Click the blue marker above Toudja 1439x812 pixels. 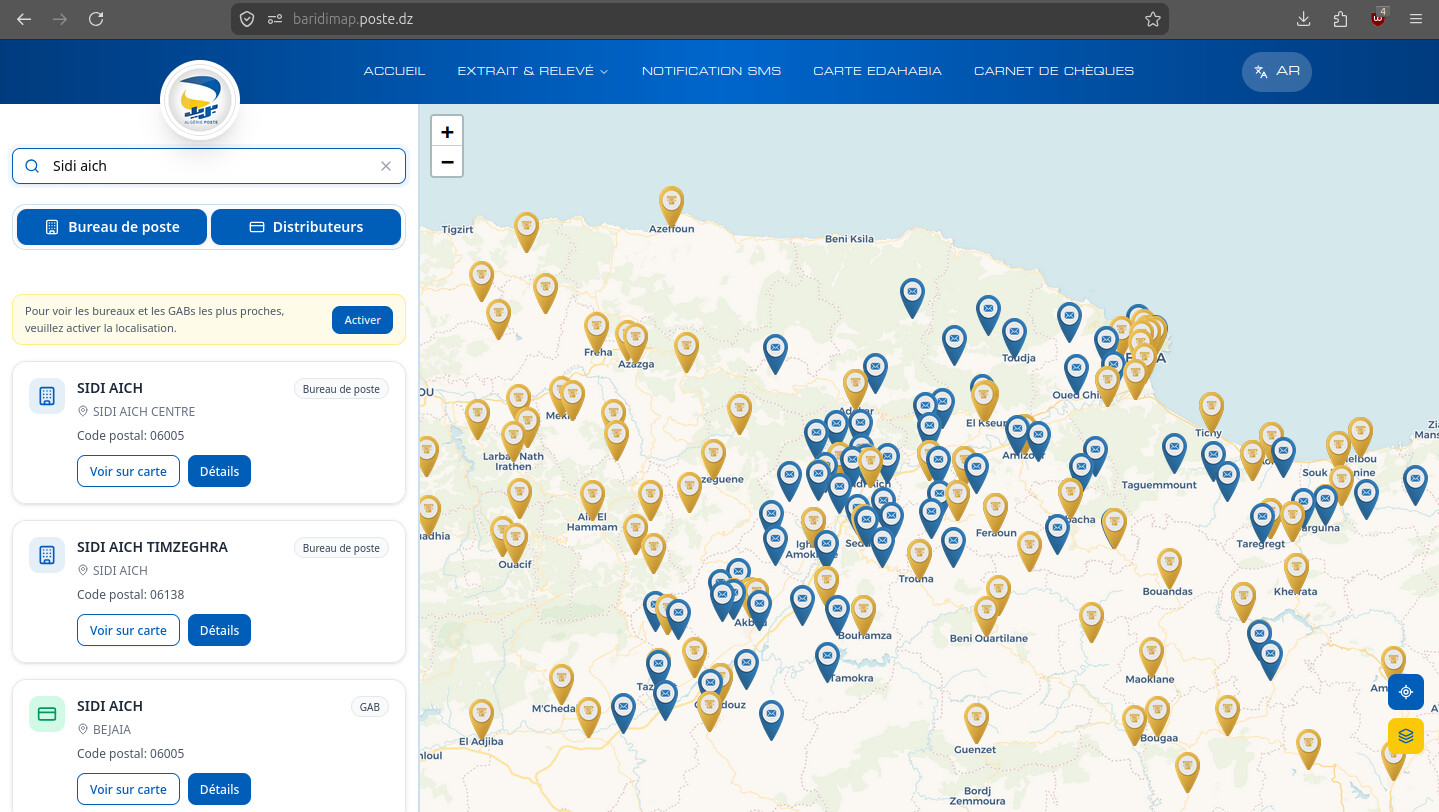[1014, 336]
